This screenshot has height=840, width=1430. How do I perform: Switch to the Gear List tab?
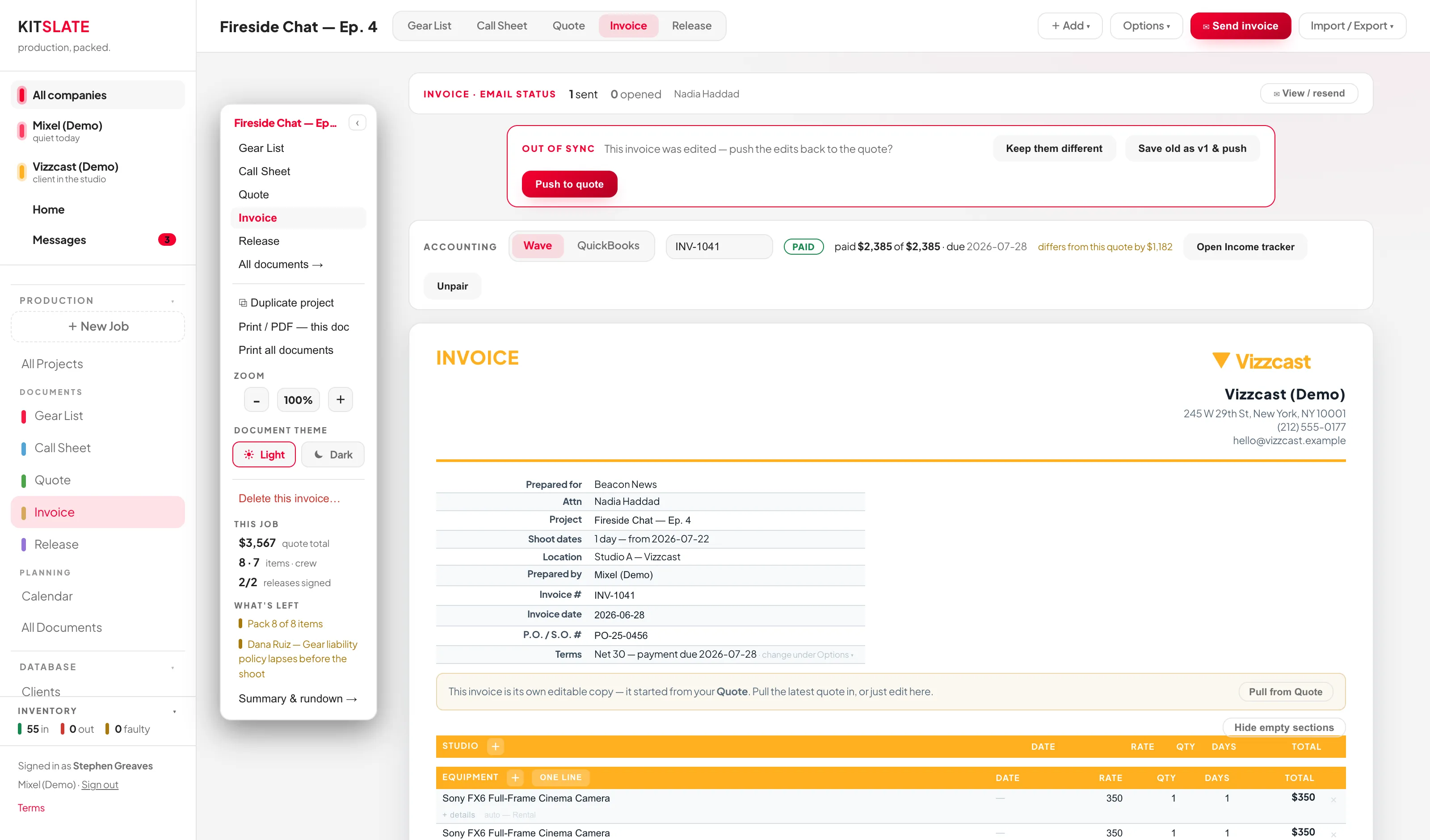pos(429,25)
